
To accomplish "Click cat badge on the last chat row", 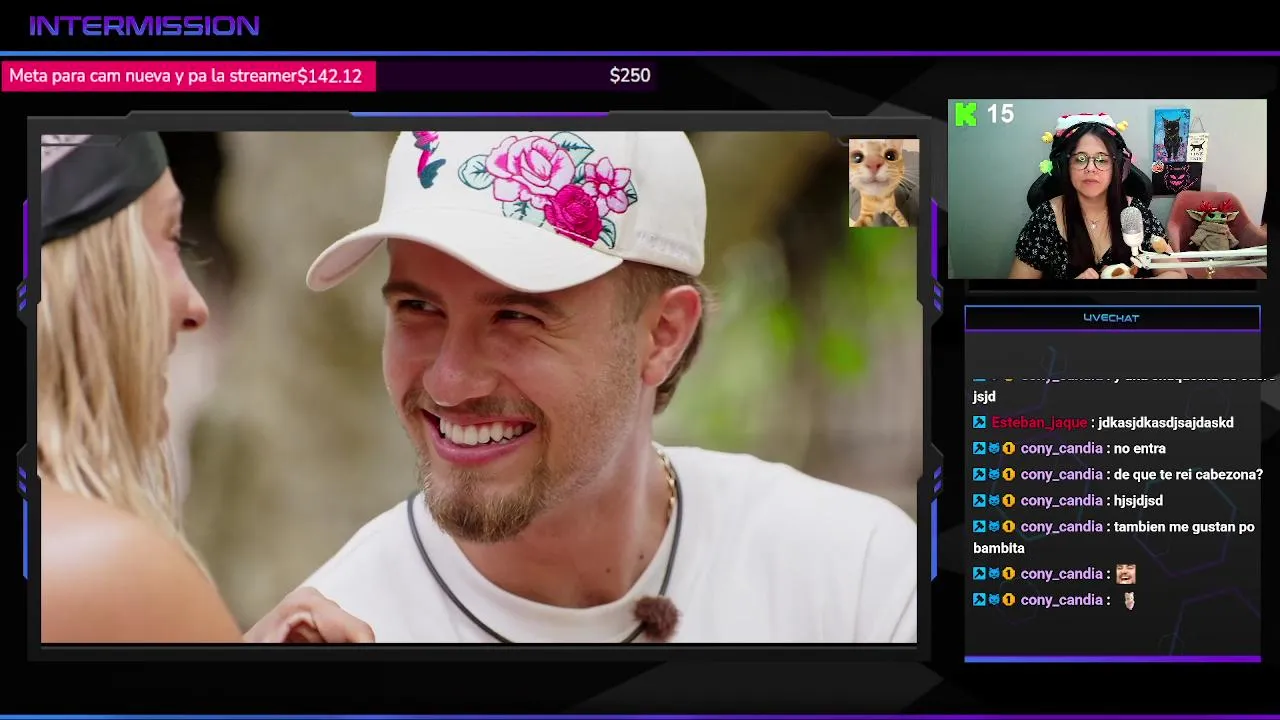I will 994,600.
